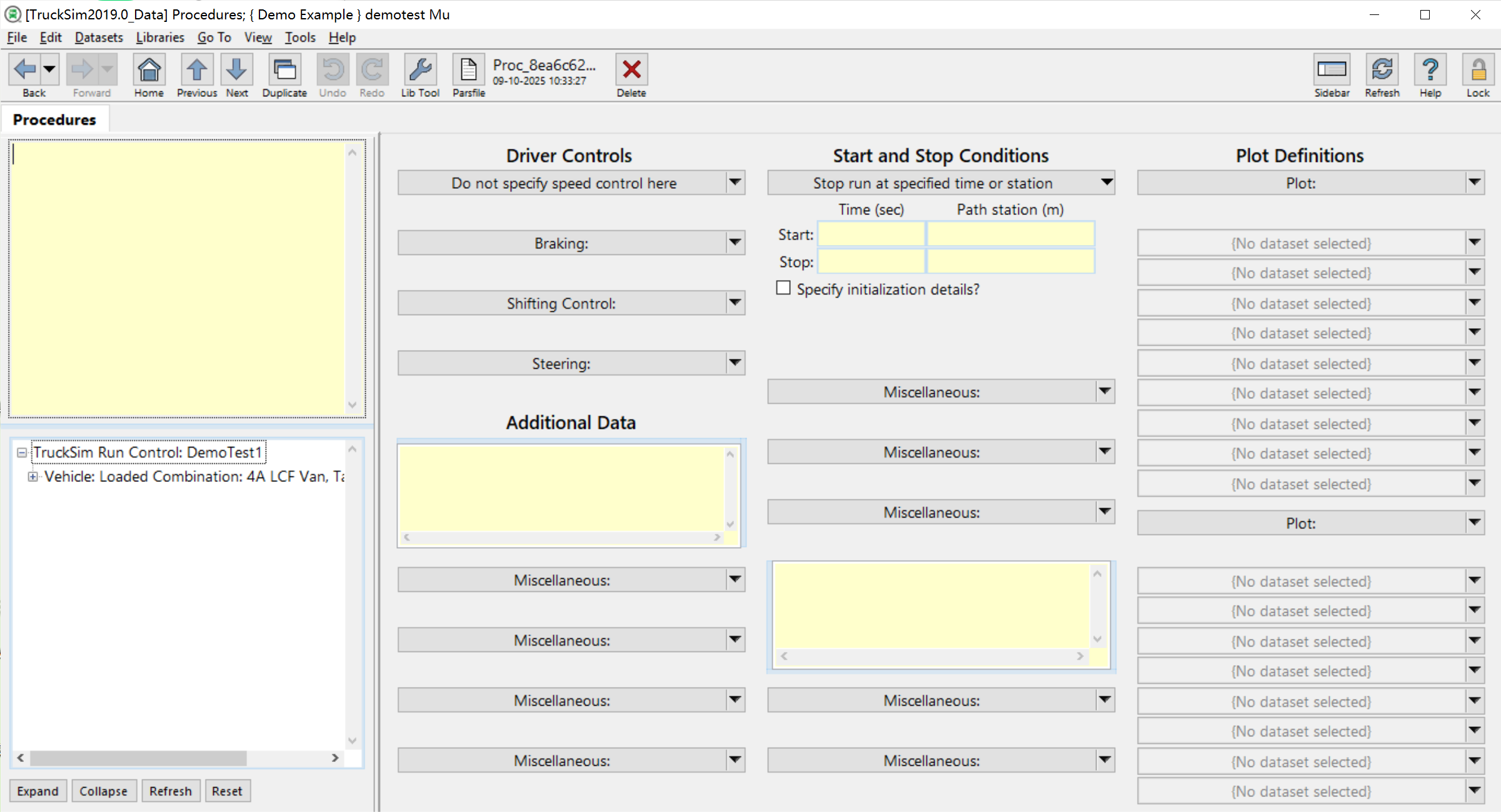
Task: Open the Forward history dropdown arrow
Action: tap(108, 69)
